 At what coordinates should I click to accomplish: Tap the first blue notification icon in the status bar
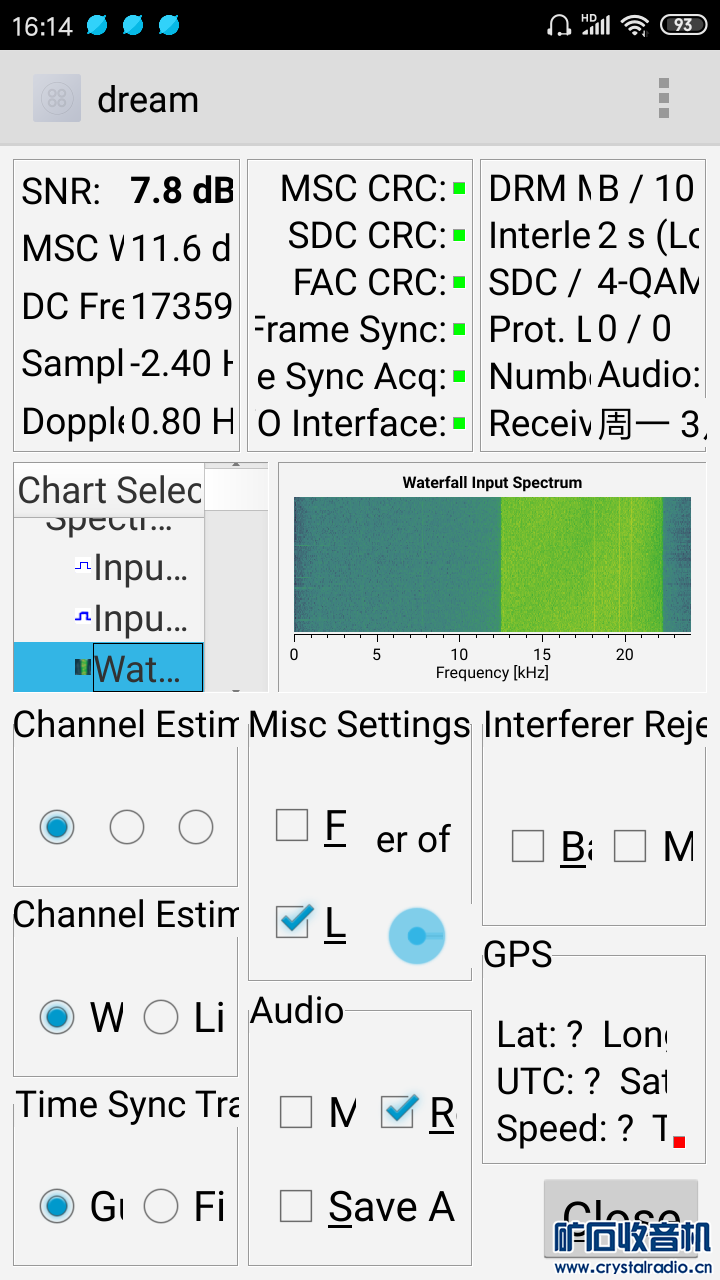tap(96, 25)
